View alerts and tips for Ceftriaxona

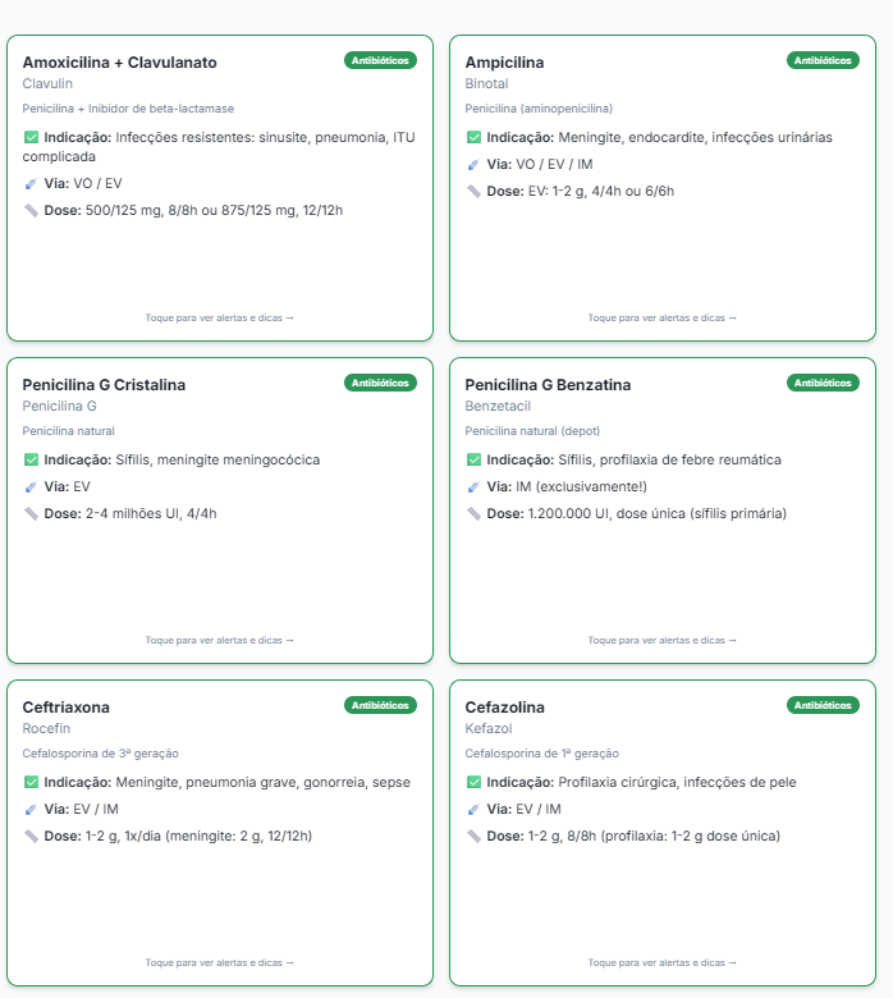220,963
